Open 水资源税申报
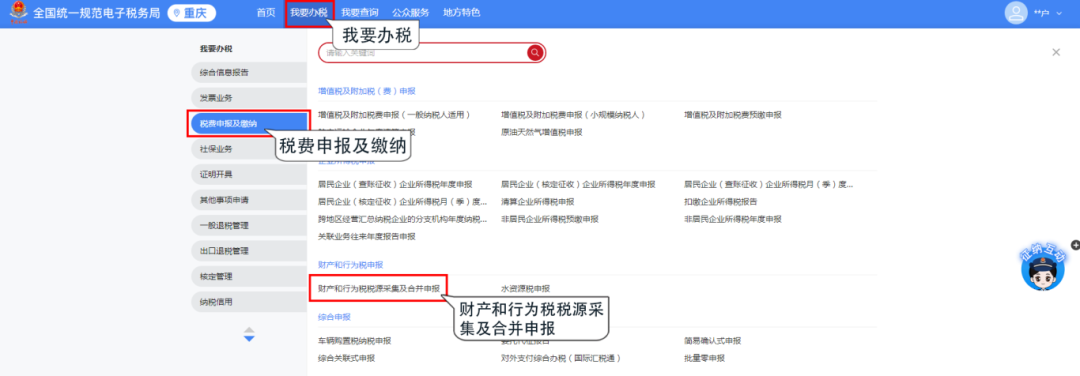Screen dimensions: 1080x376 point(526,289)
